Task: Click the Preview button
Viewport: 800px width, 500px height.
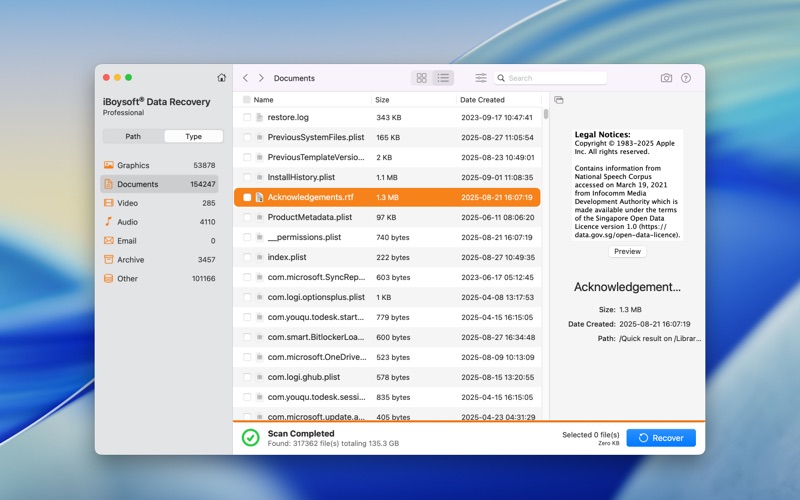Action: (627, 252)
